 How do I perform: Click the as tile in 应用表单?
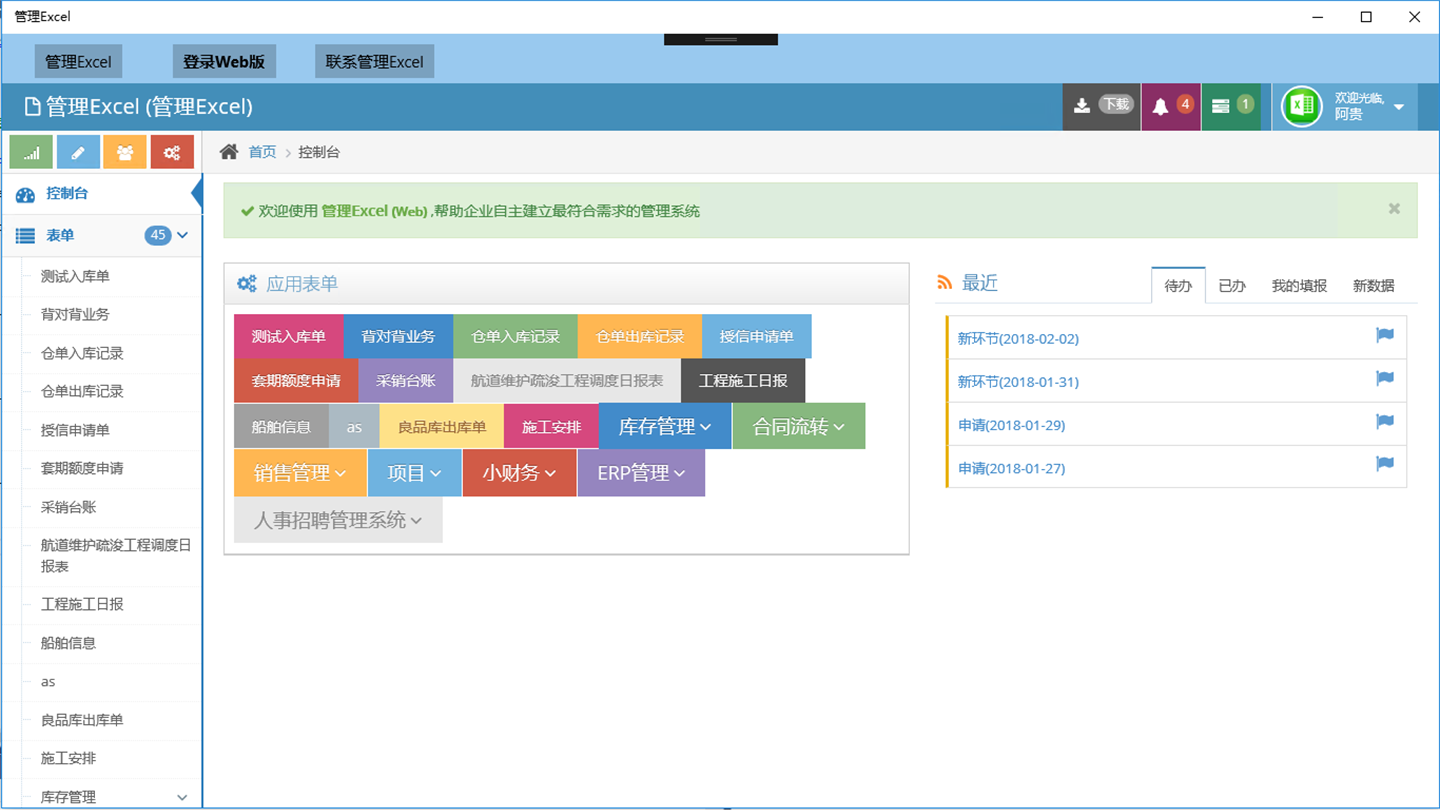(x=354, y=427)
